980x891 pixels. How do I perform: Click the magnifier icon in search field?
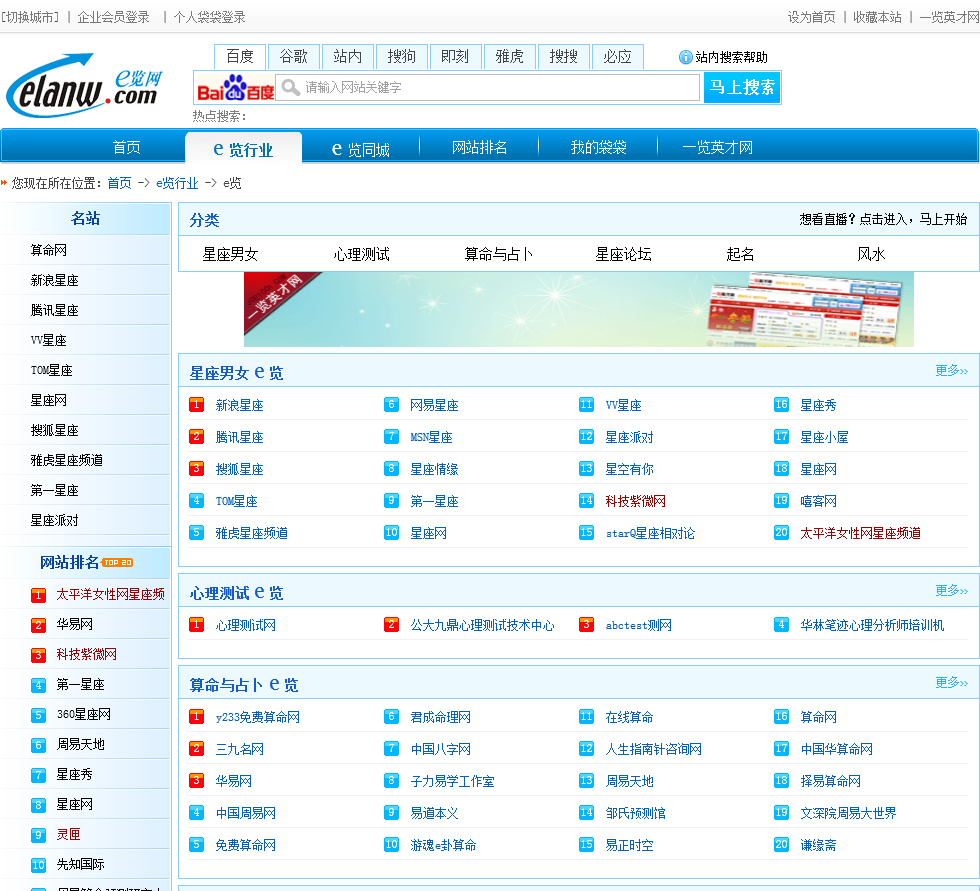tap(290, 87)
